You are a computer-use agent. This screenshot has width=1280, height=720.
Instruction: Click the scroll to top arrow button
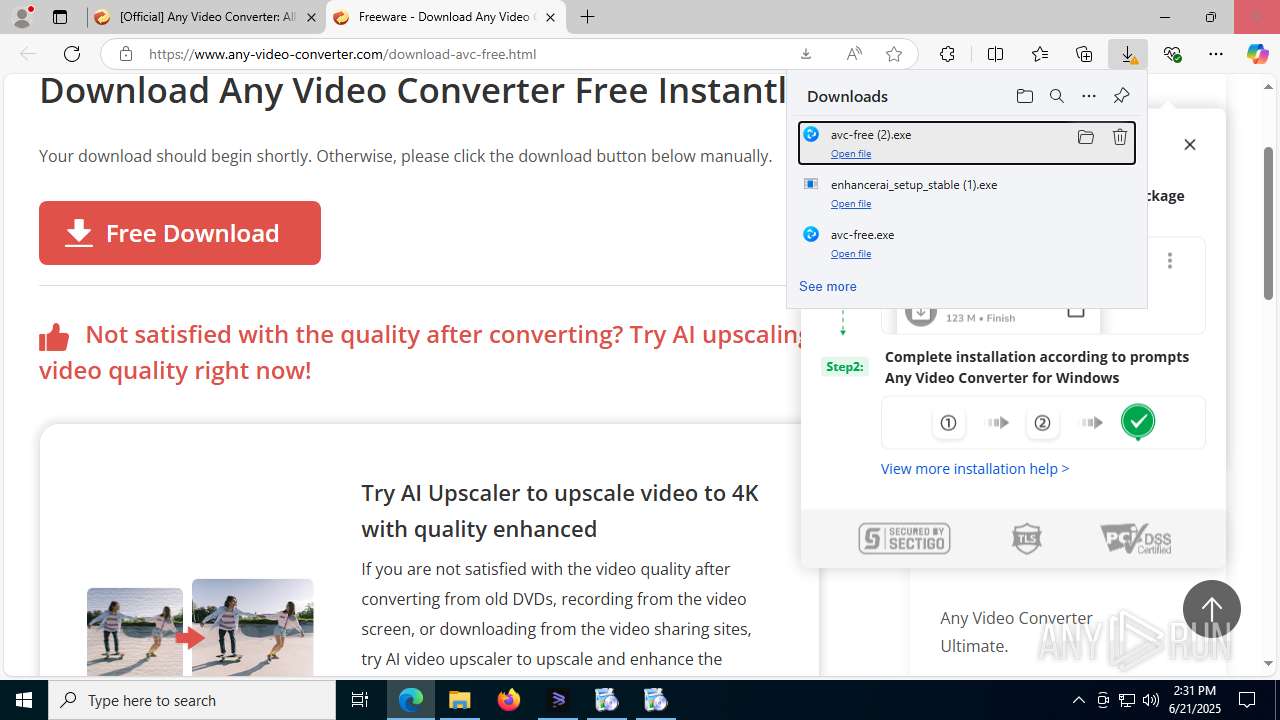click(1212, 609)
